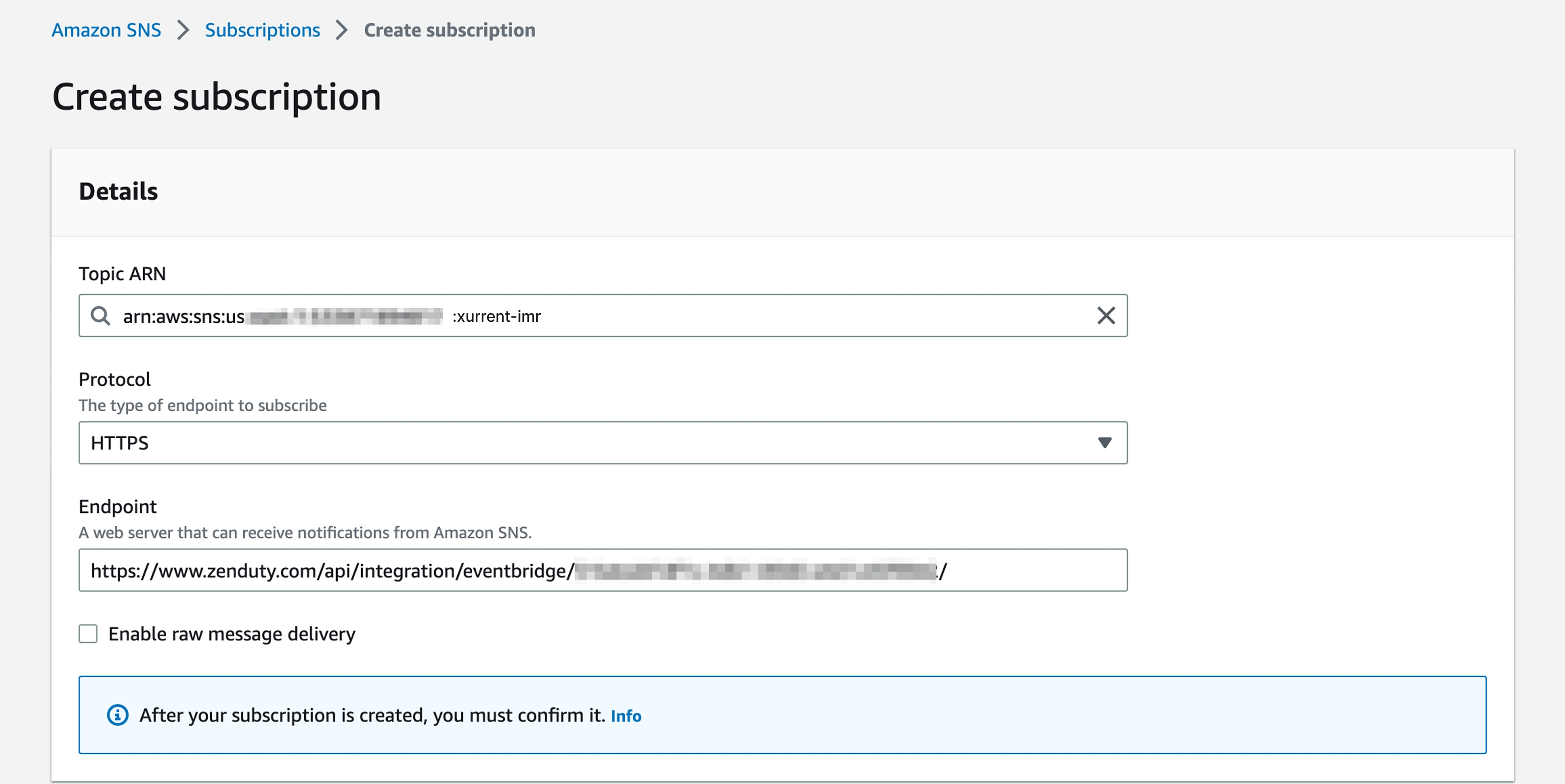This screenshot has height=784, width=1565.
Task: Click the Protocol dropdown arrow triangle
Action: point(1105,443)
